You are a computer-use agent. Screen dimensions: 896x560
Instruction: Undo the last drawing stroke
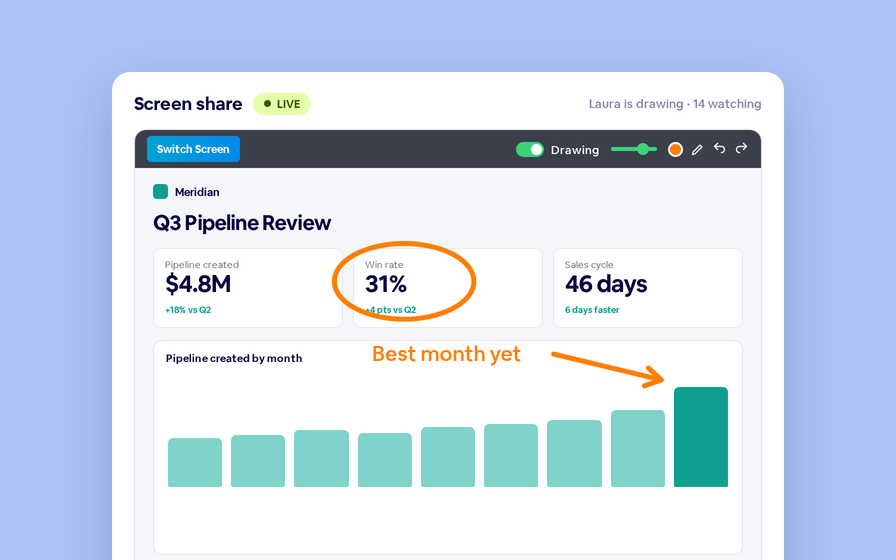[x=719, y=149]
